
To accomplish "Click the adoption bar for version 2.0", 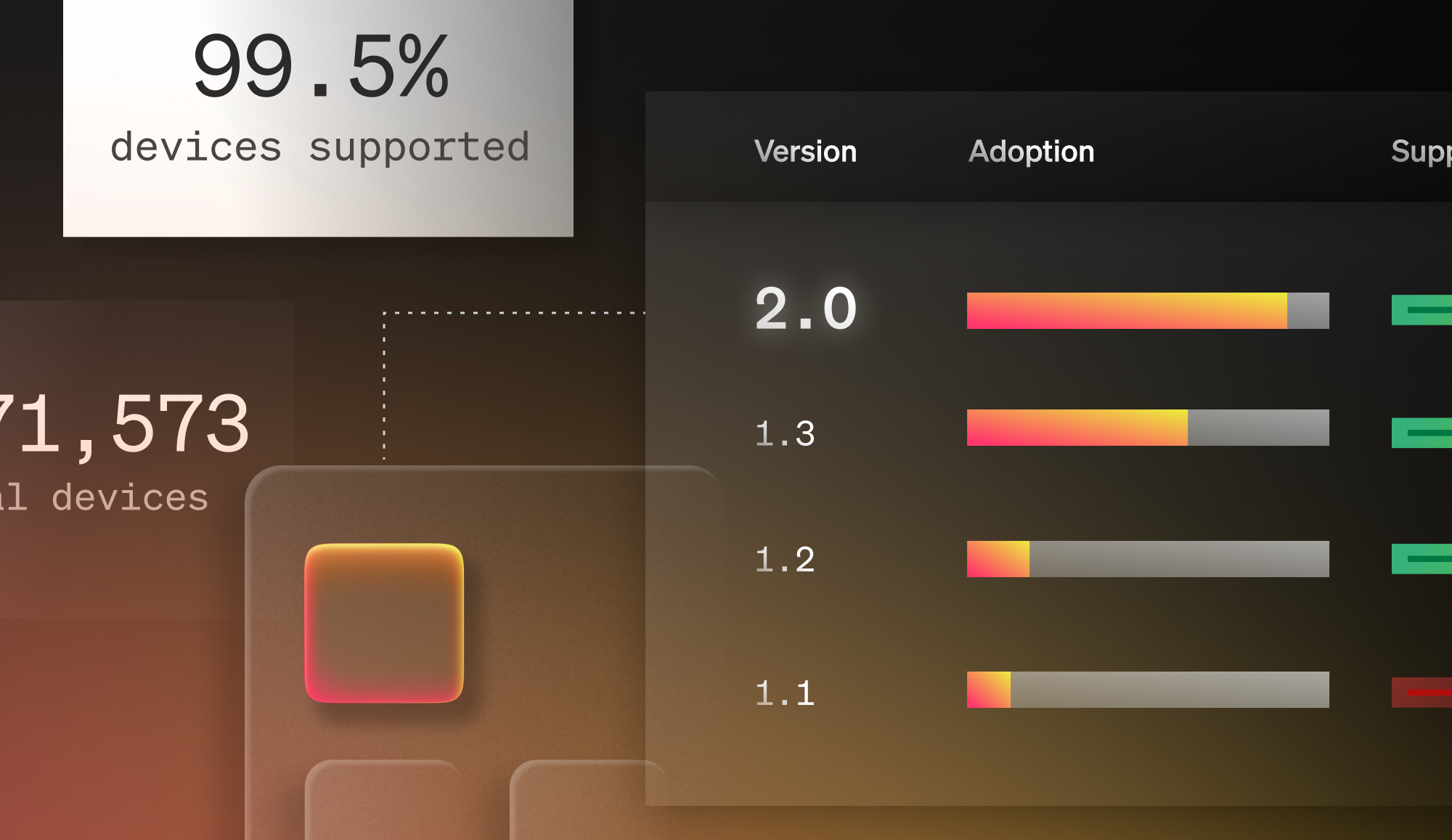I will pyautogui.click(x=1147, y=311).
